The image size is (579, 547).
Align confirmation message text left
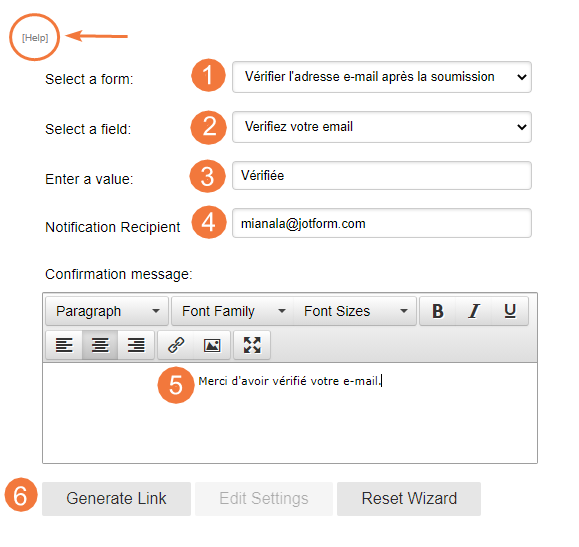pyautogui.click(x=64, y=345)
